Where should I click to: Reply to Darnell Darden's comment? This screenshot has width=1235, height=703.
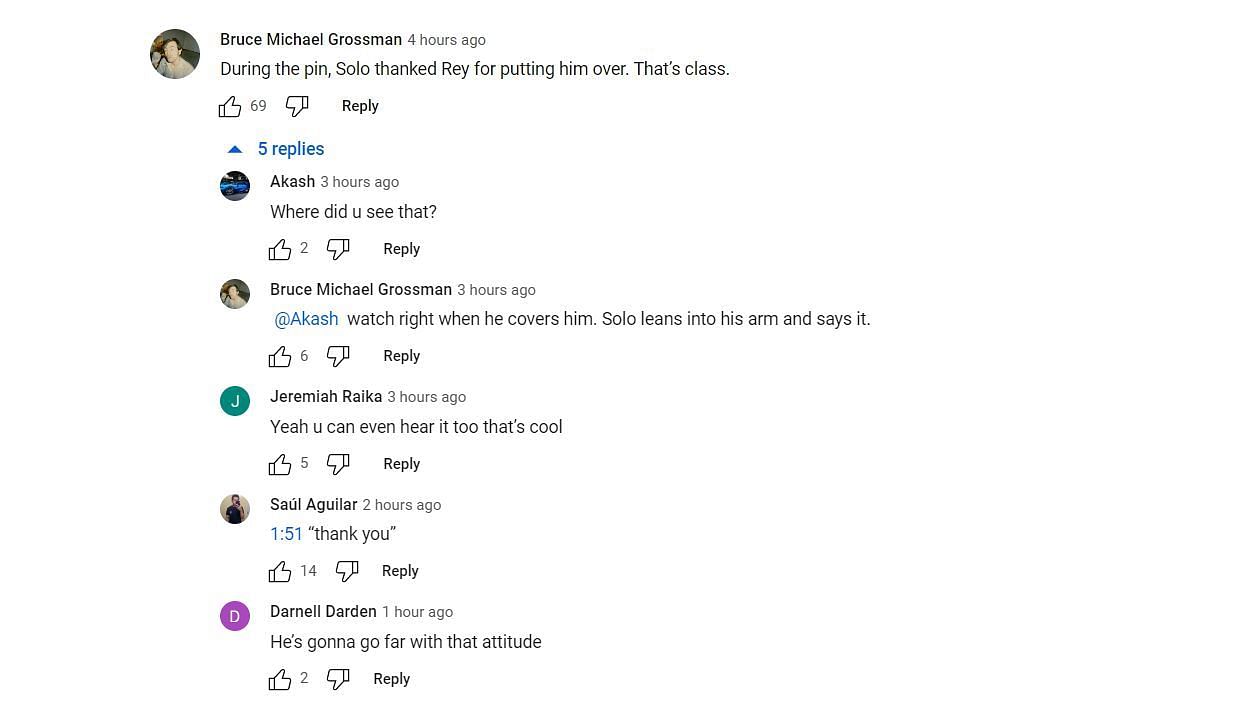(391, 679)
